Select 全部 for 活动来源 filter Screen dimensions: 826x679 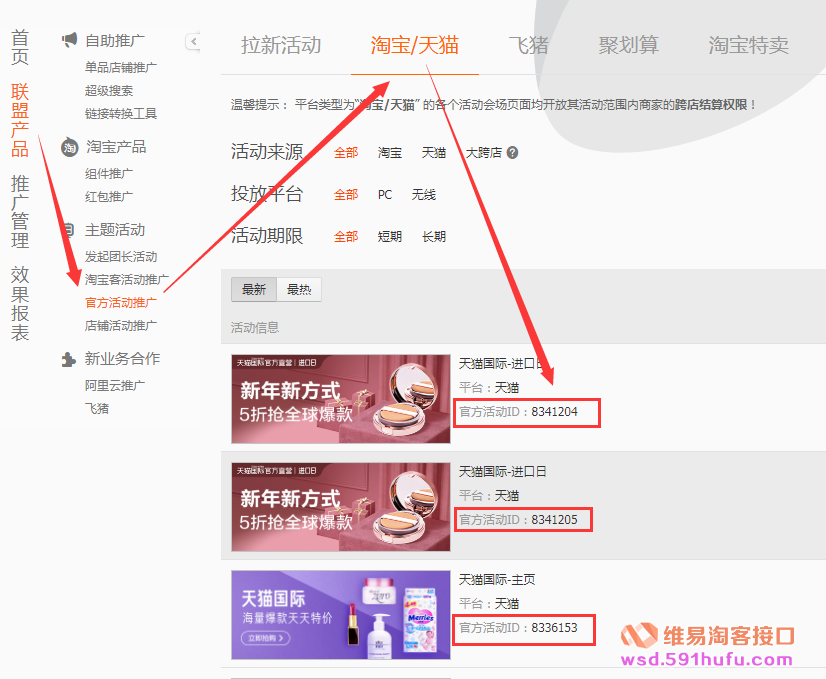346,153
